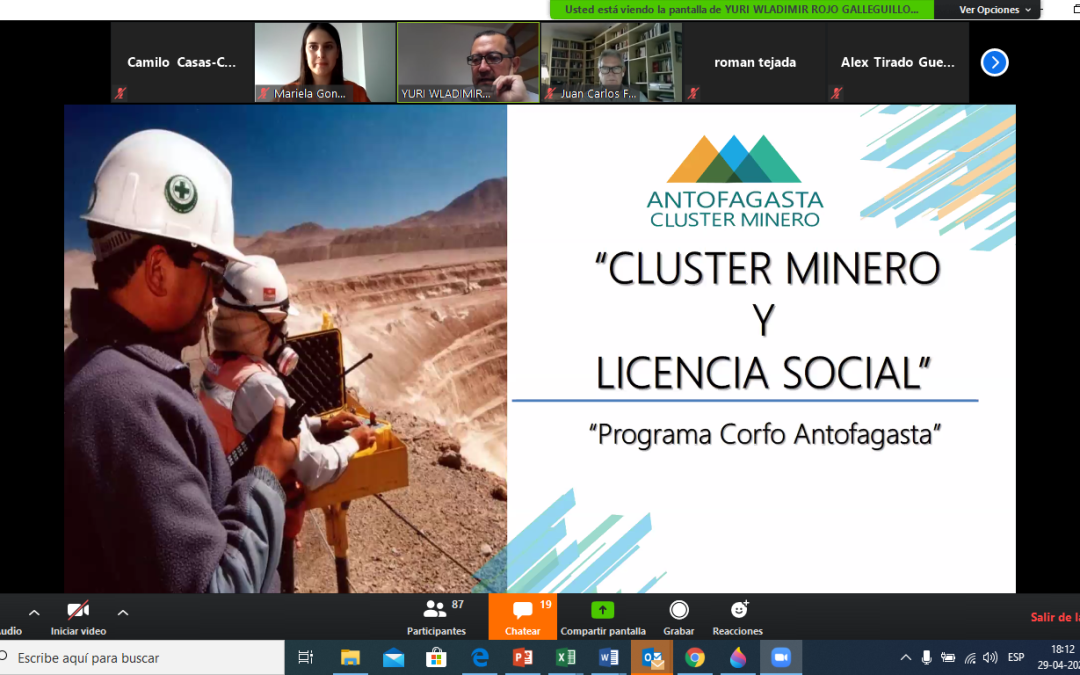Click muted mic icon on roman tejada tile
This screenshot has width=1080, height=675.
click(693, 93)
